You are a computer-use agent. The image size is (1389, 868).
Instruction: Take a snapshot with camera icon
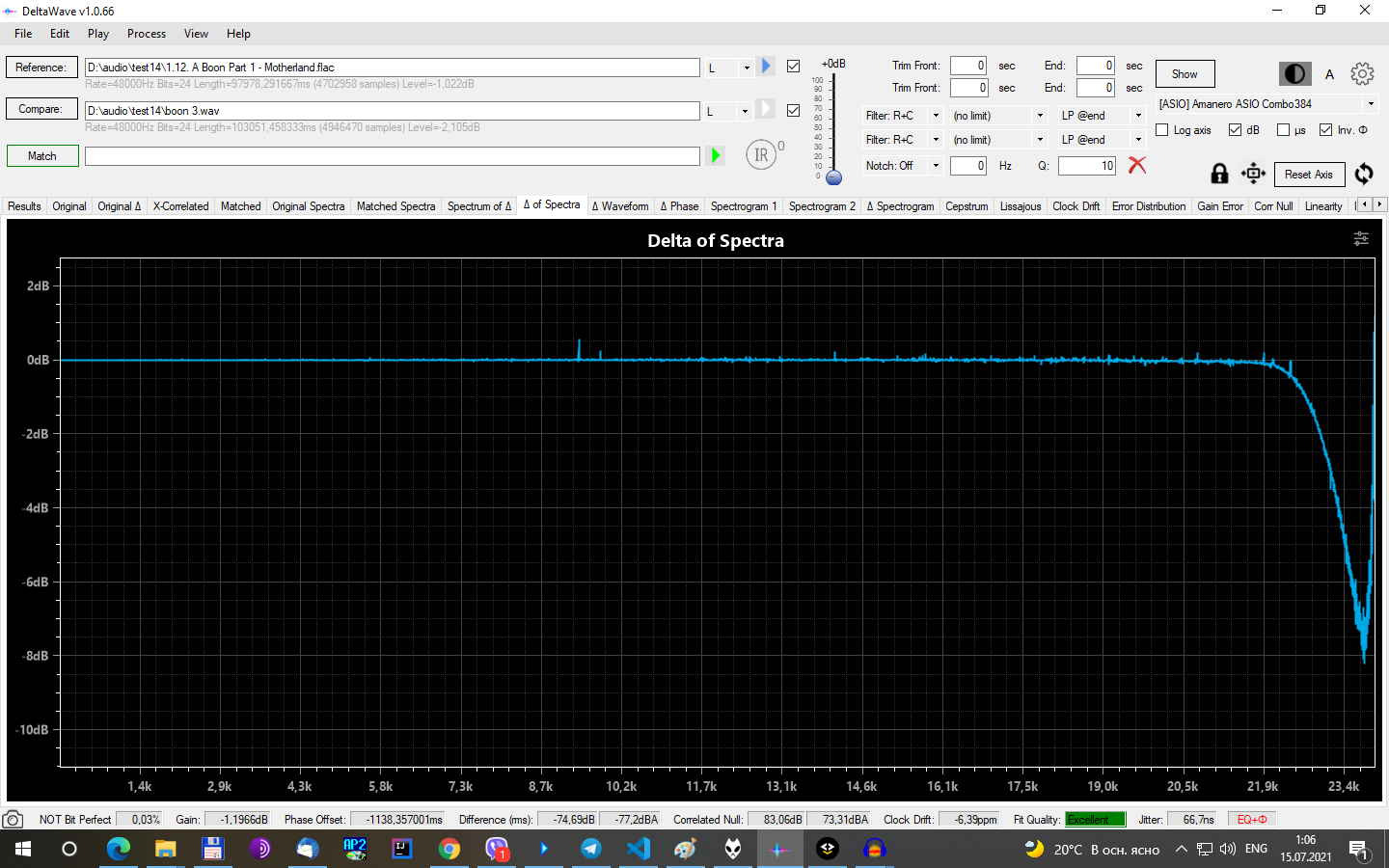13,819
